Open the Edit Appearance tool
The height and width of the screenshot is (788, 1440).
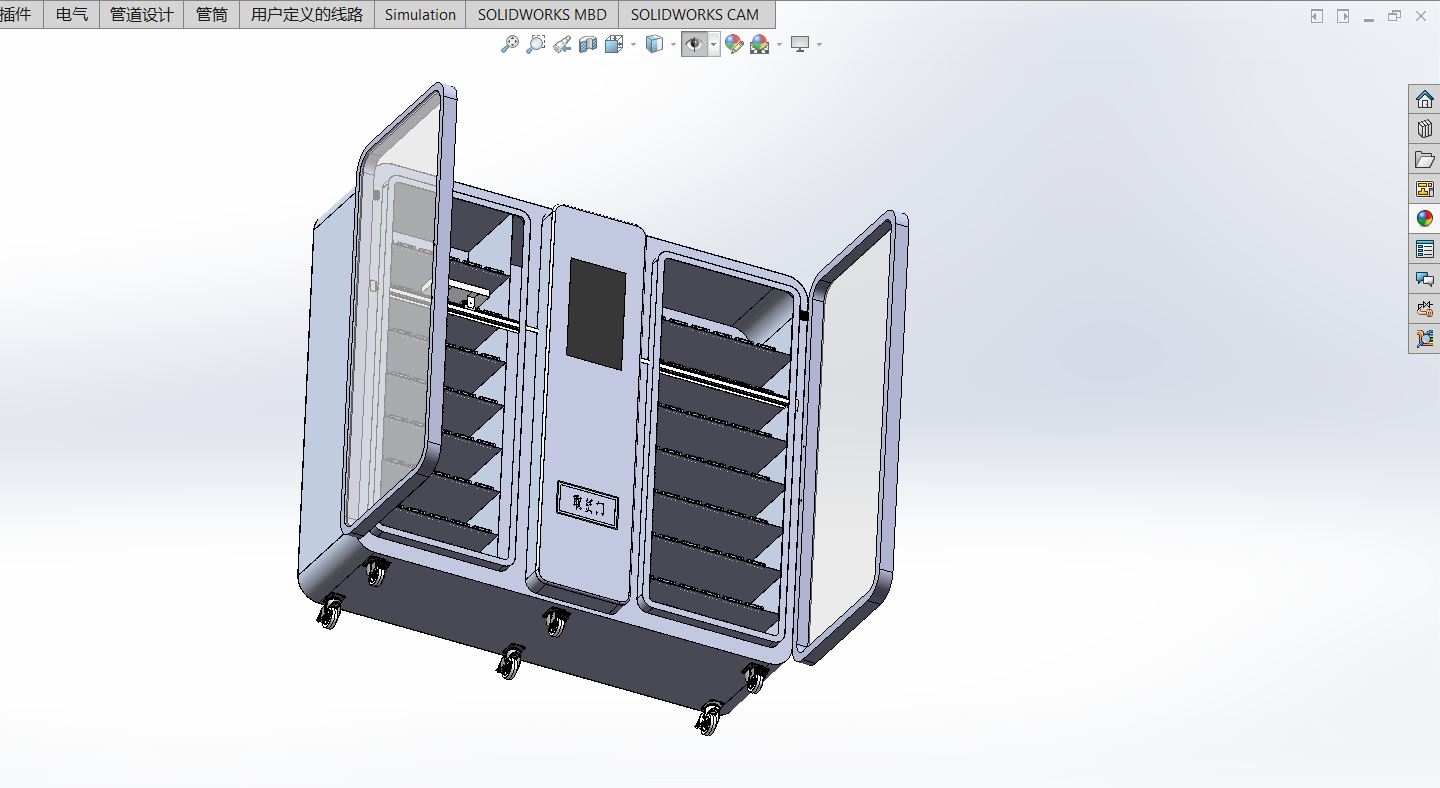tap(734, 44)
